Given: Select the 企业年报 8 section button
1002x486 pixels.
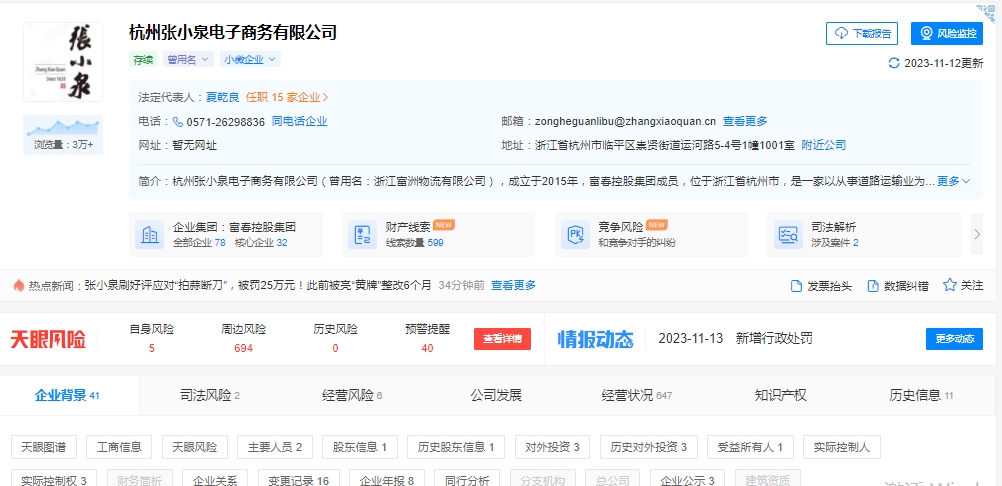Looking at the screenshot, I should tap(387, 478).
